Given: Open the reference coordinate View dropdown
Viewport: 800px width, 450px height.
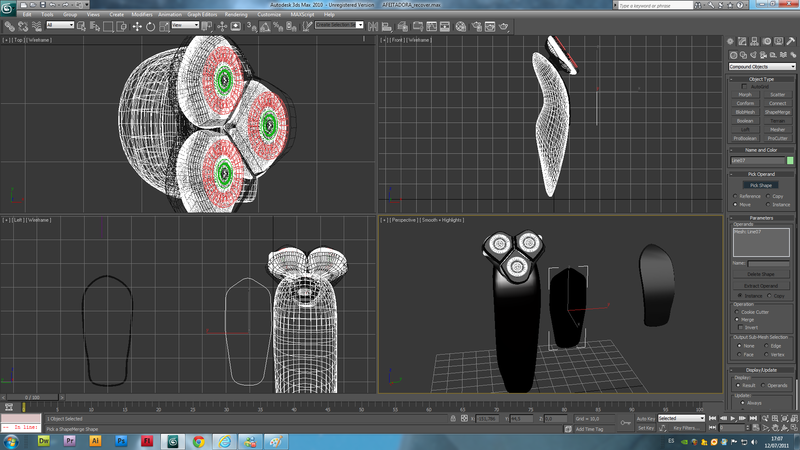Looking at the screenshot, I should pos(185,25).
